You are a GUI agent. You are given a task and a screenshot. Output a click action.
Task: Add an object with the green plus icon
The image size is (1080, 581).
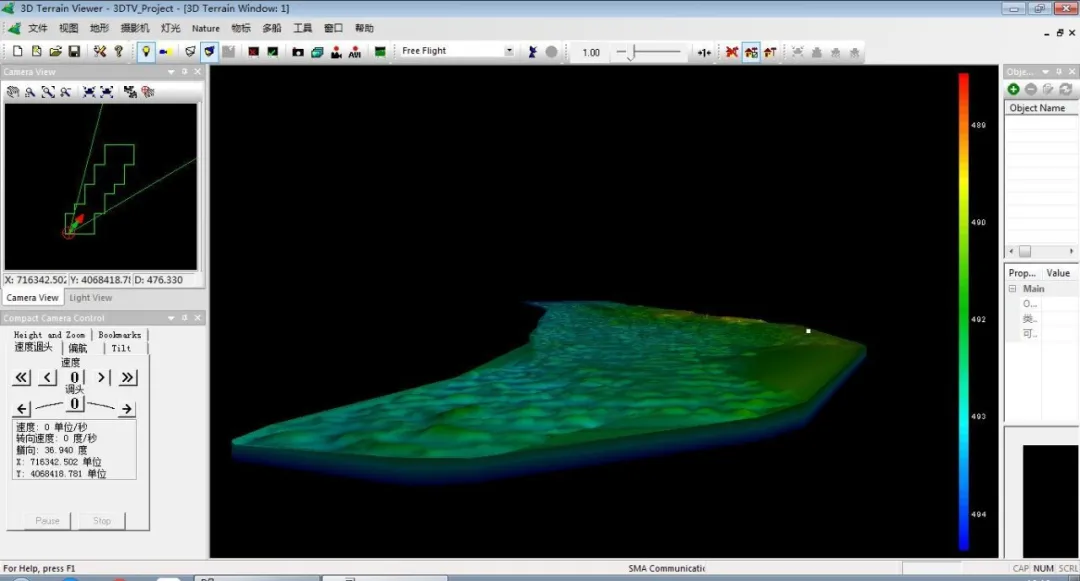tap(1013, 89)
